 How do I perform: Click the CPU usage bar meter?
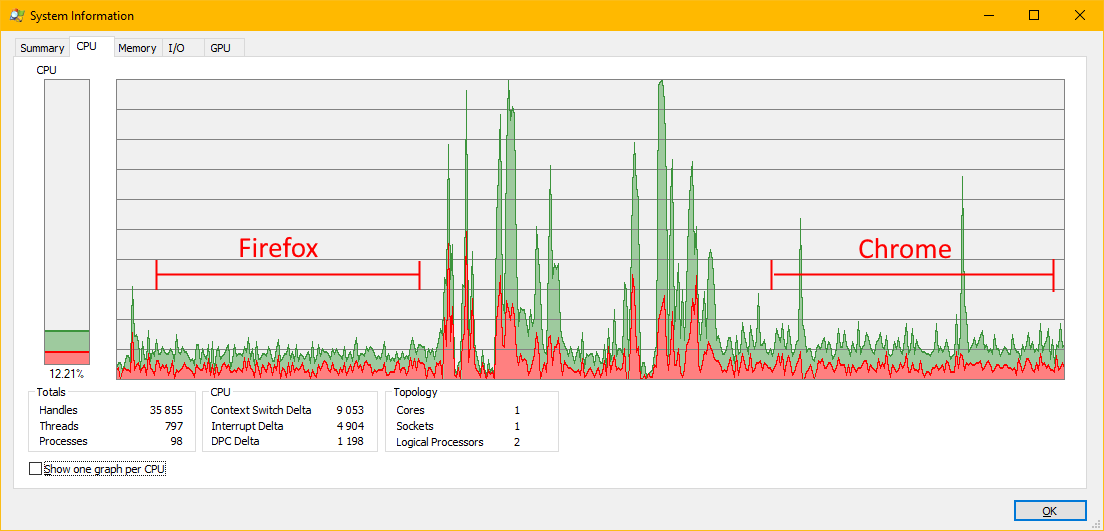67,222
